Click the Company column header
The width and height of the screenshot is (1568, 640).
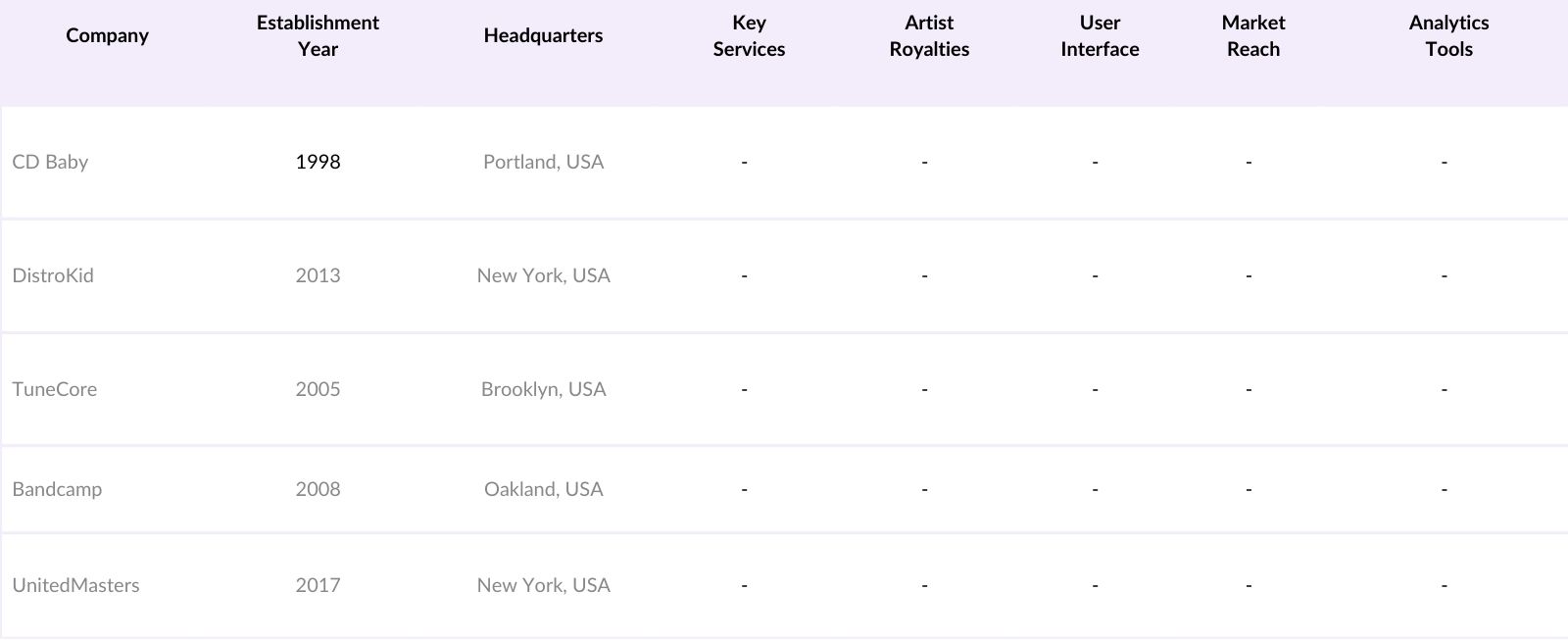coord(107,36)
